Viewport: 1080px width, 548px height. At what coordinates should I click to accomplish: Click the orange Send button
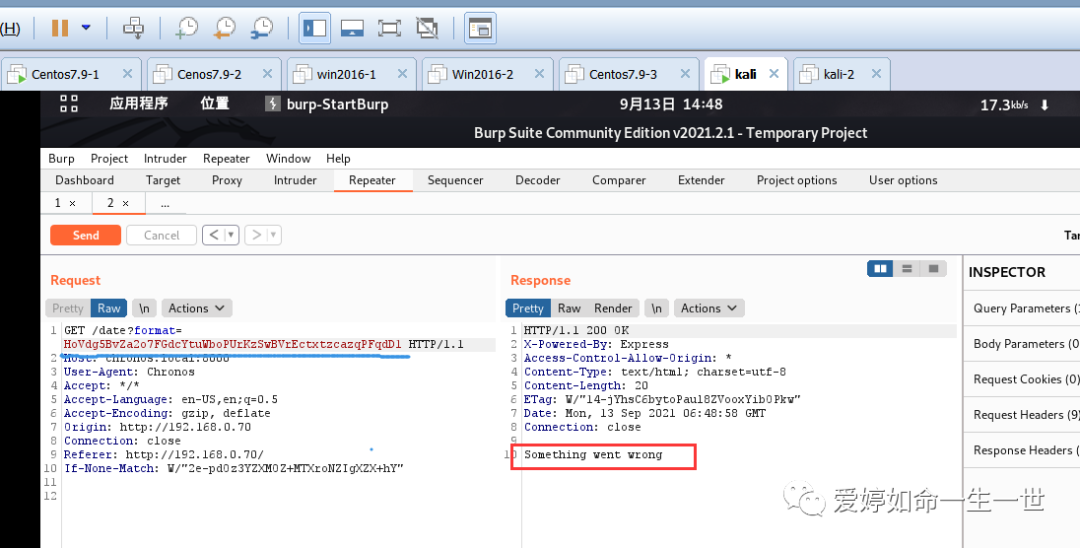pyautogui.click(x=85, y=235)
